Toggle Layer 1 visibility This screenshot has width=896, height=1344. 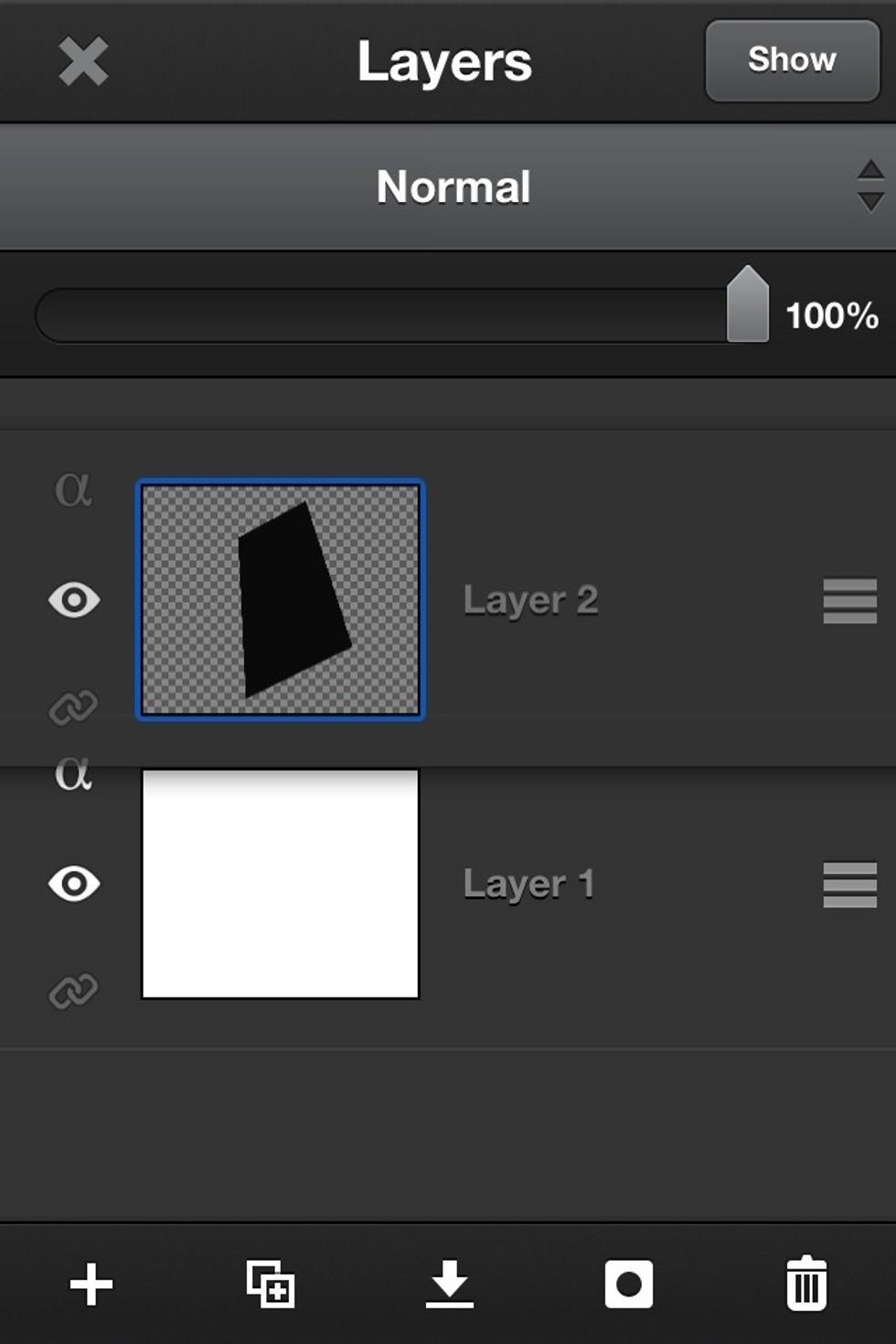pos(74,884)
